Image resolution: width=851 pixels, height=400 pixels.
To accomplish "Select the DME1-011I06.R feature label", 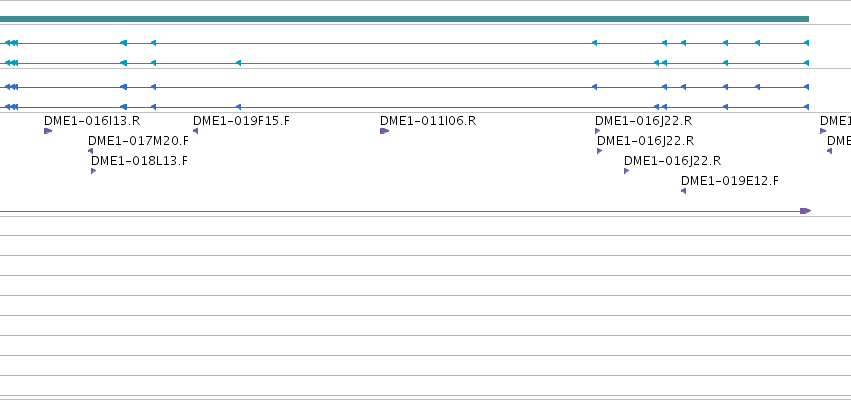I will click(428, 120).
